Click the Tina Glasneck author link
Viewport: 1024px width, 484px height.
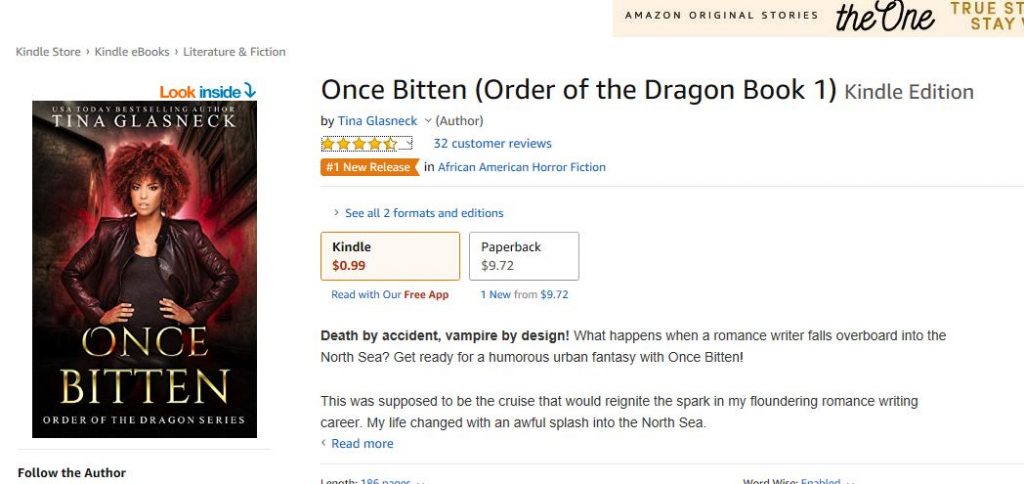[x=377, y=121]
